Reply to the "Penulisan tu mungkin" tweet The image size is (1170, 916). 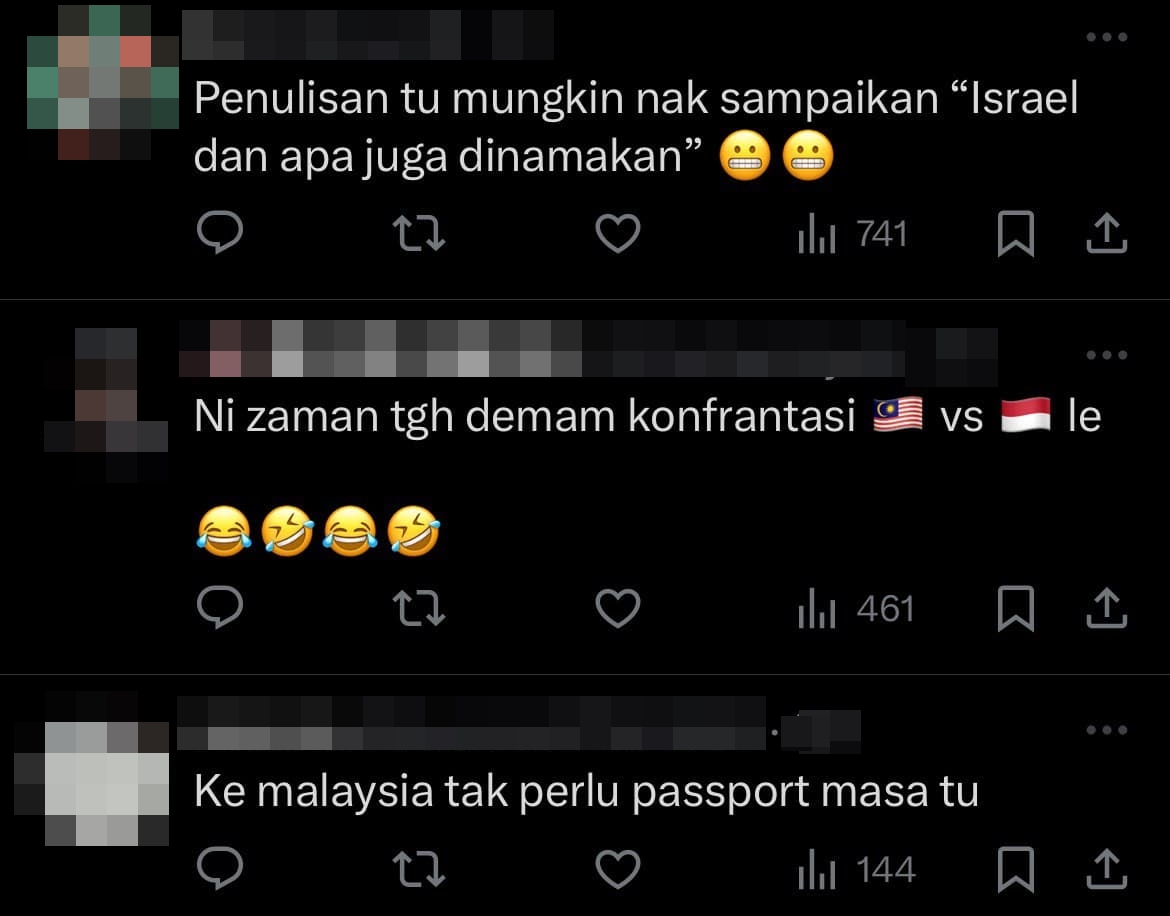tap(220, 233)
